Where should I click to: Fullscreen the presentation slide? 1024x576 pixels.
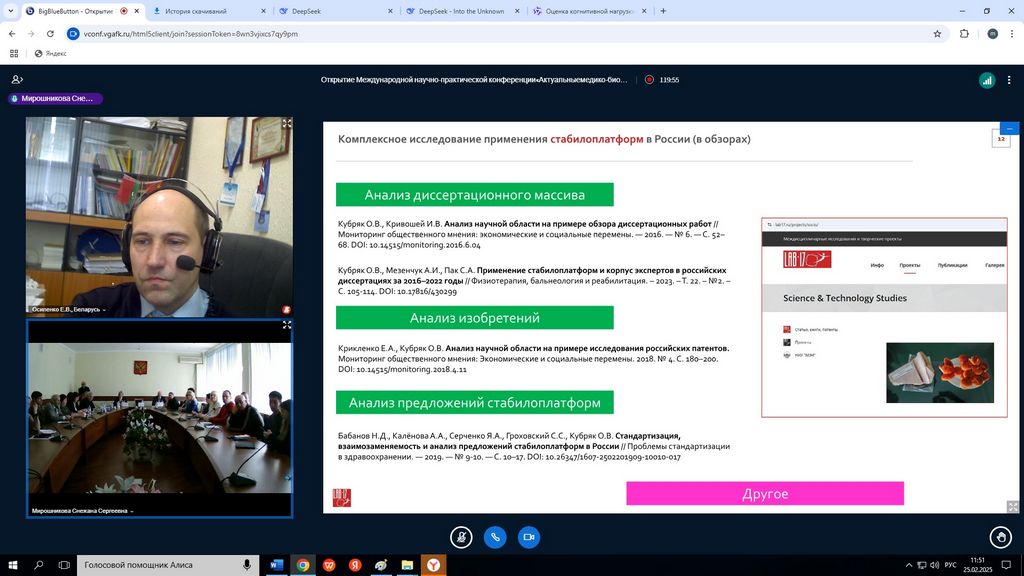pyautogui.click(x=1014, y=507)
